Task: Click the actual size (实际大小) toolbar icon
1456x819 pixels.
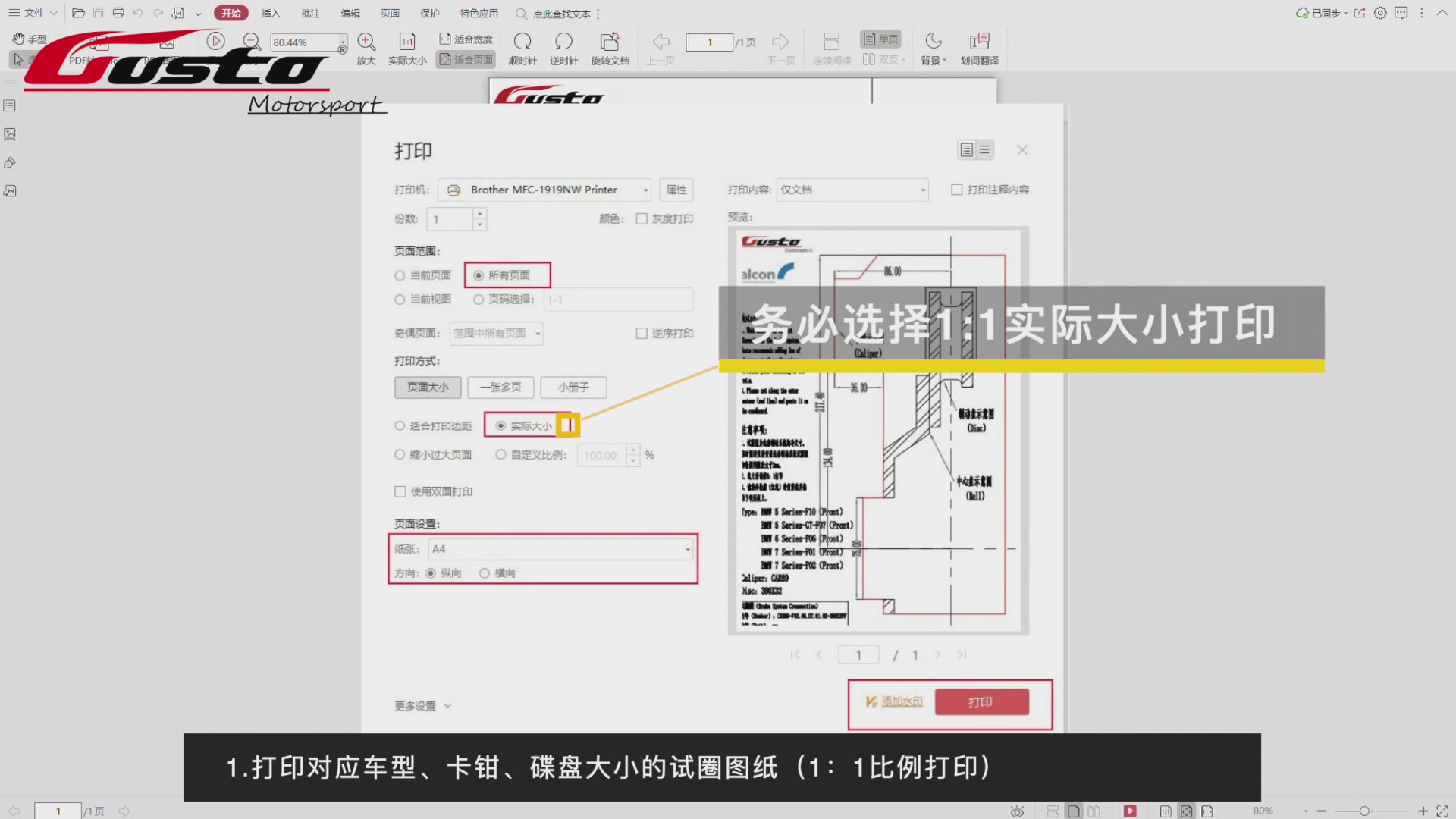Action: (x=407, y=42)
